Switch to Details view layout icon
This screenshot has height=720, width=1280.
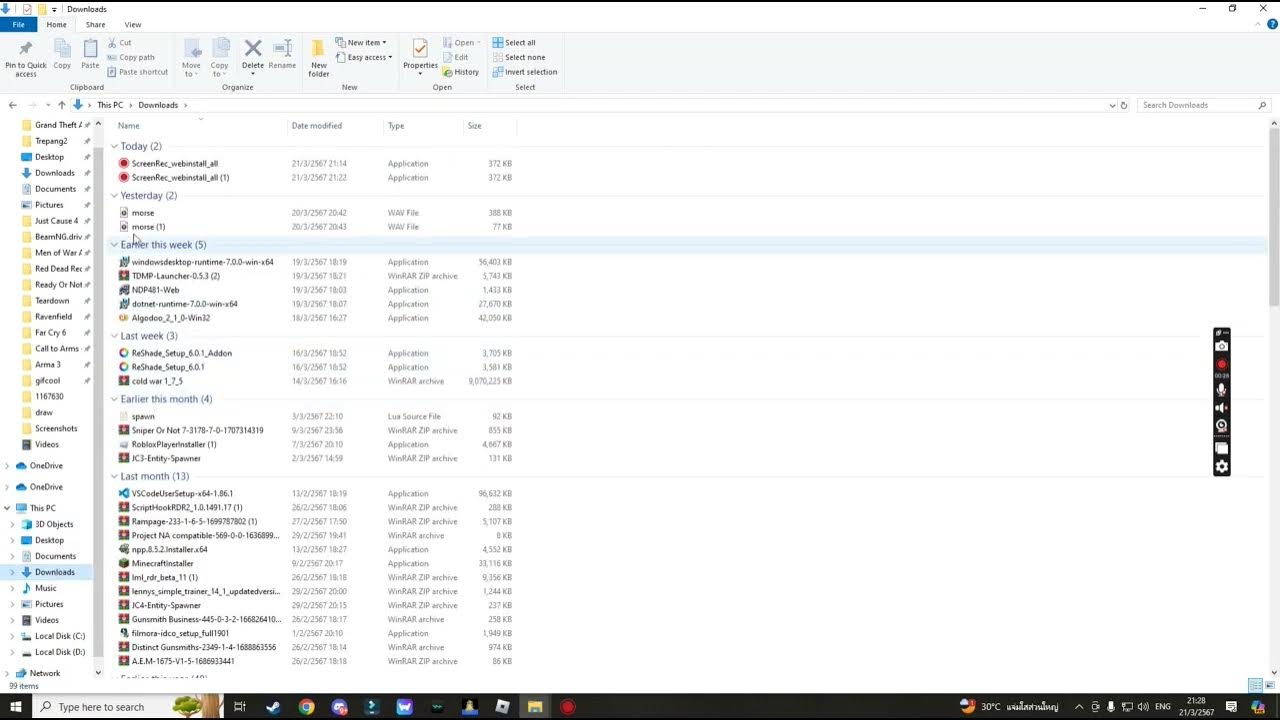tap(1255, 685)
